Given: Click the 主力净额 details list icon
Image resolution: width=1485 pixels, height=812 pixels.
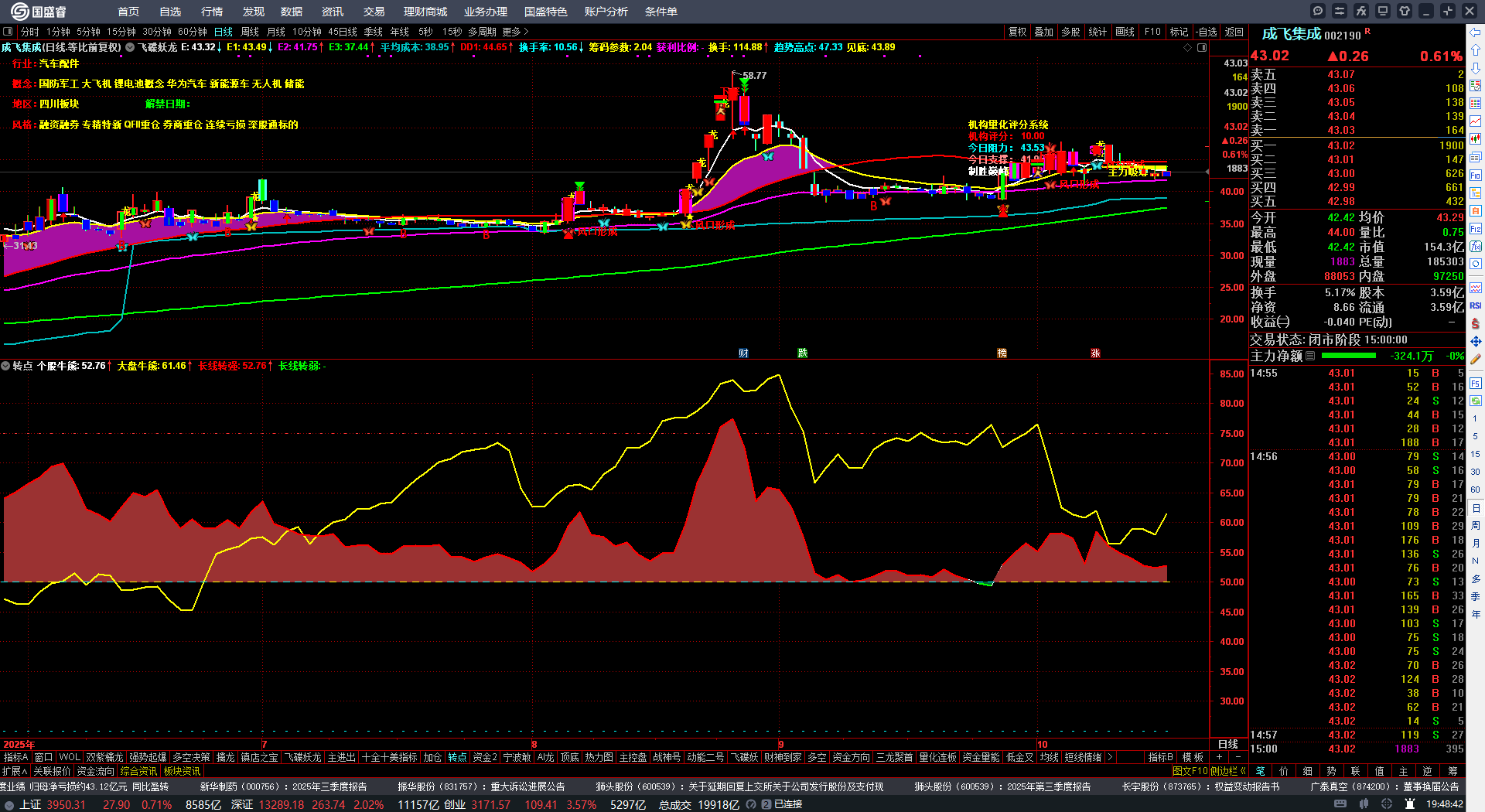Looking at the screenshot, I should point(1310,356).
